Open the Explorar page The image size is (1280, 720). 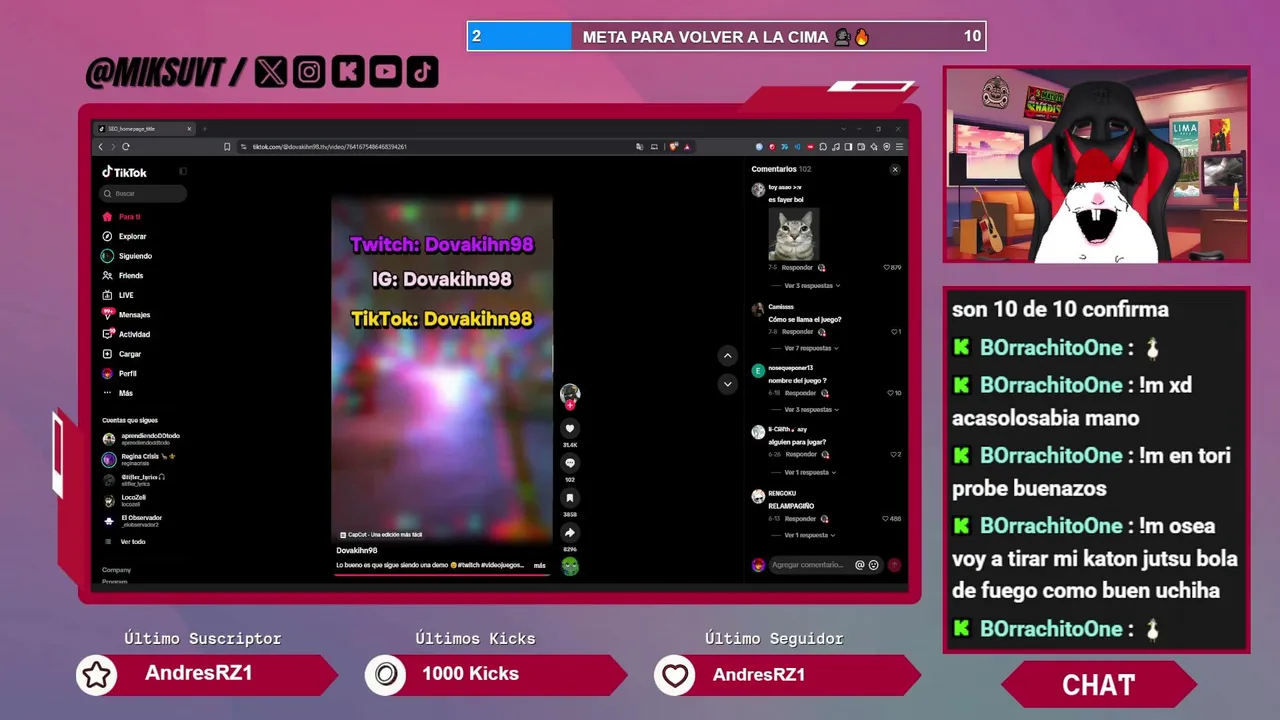point(125,237)
